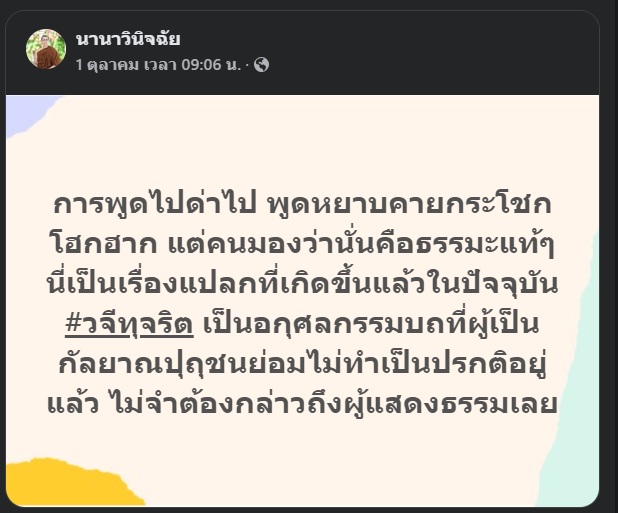Click the words พูดหยาบคายกระโชก
Screen dimensions: 618x513
point(409,204)
